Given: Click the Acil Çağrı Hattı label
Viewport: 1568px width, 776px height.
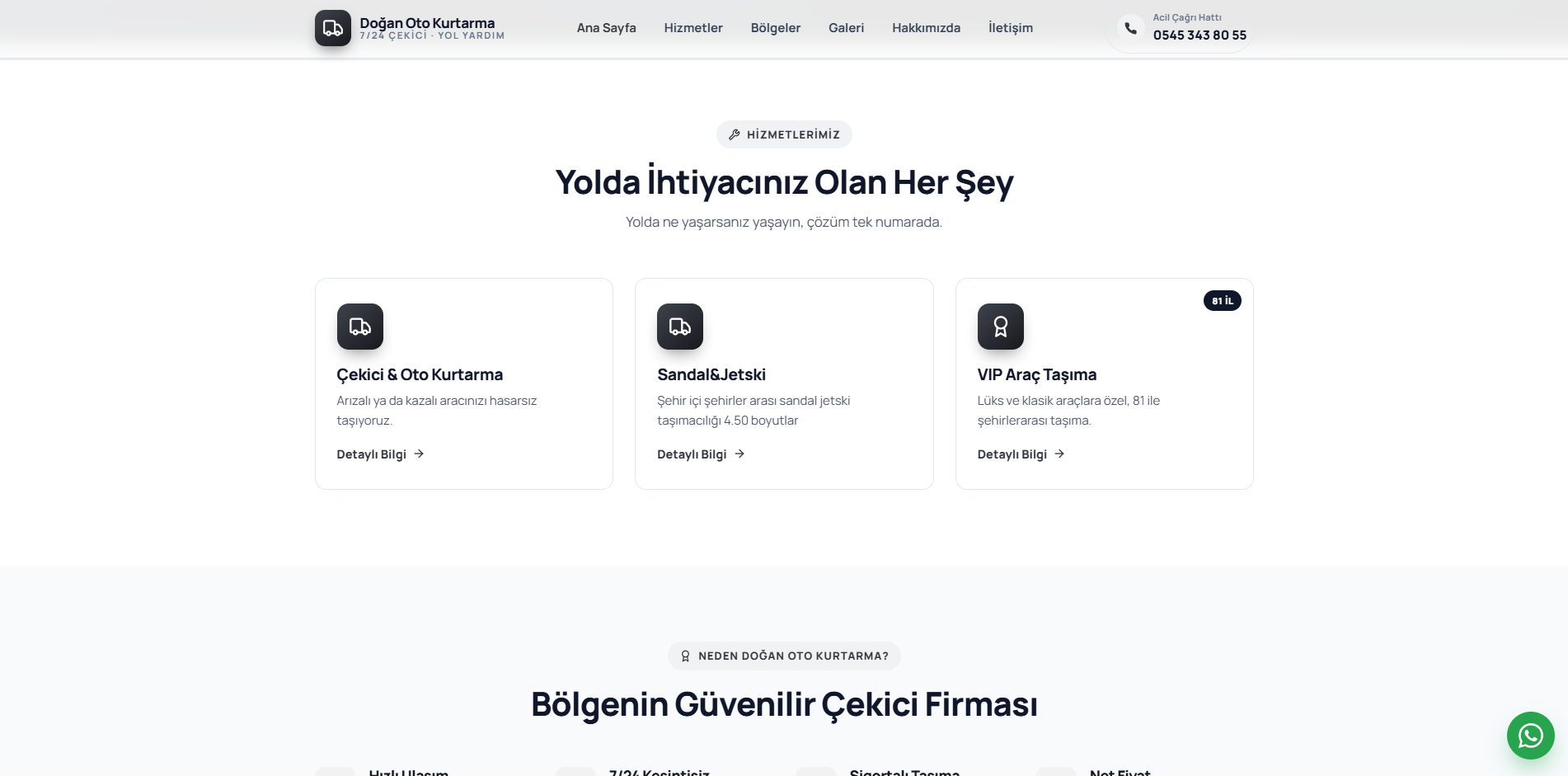Looking at the screenshot, I should pyautogui.click(x=1187, y=17).
